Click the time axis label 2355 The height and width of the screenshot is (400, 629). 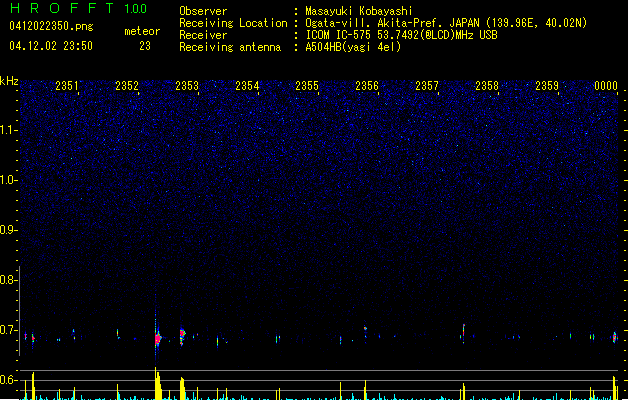307,86
